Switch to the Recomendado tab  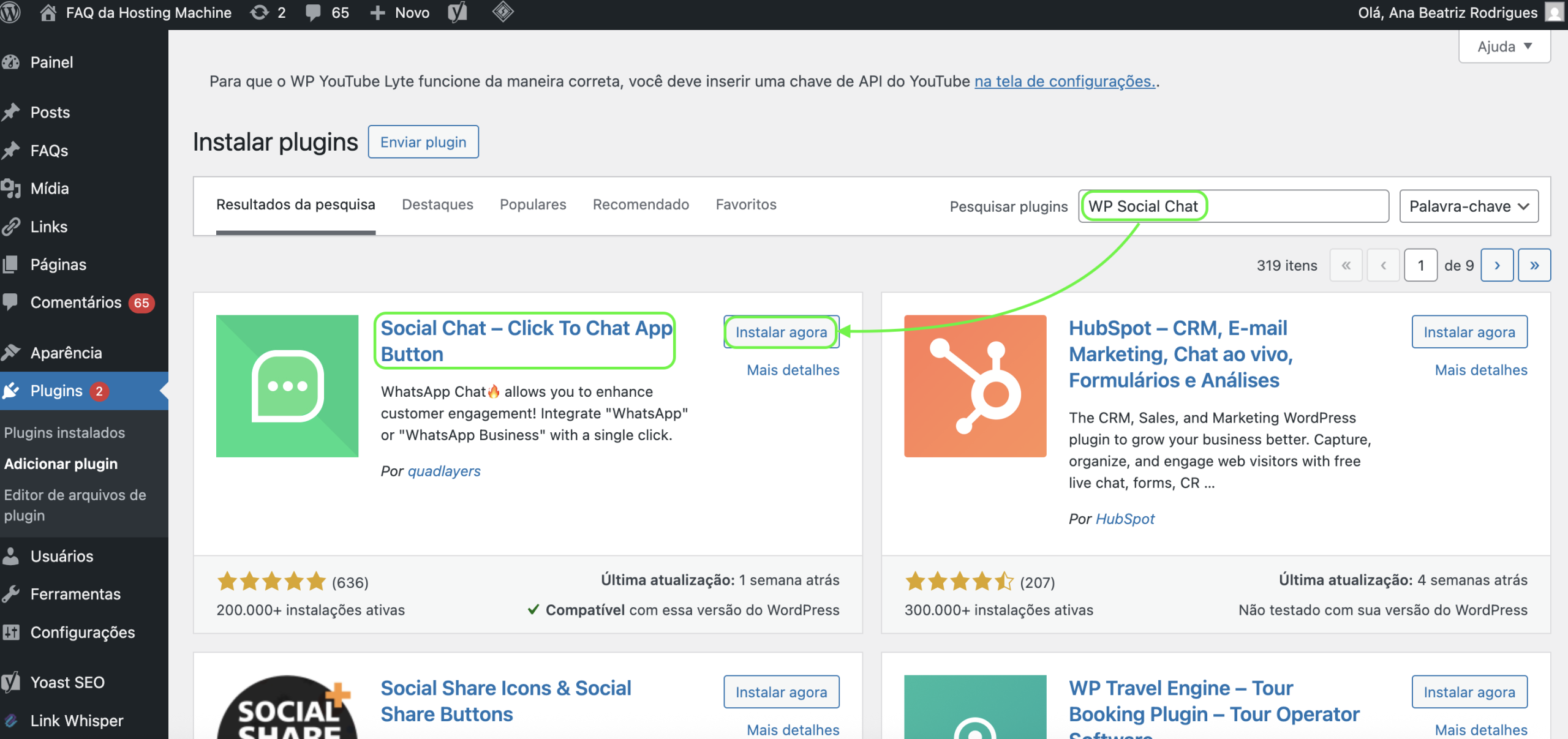tap(641, 204)
